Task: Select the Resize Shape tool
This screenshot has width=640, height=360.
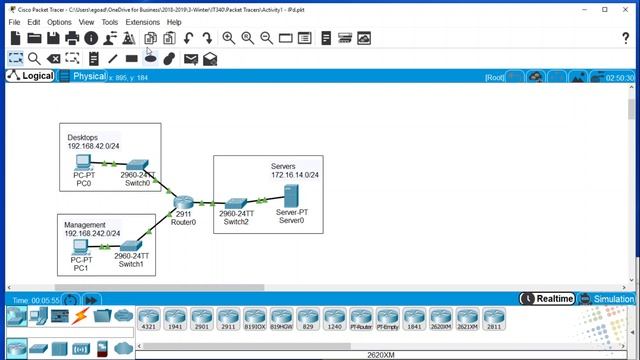Action: point(72,58)
